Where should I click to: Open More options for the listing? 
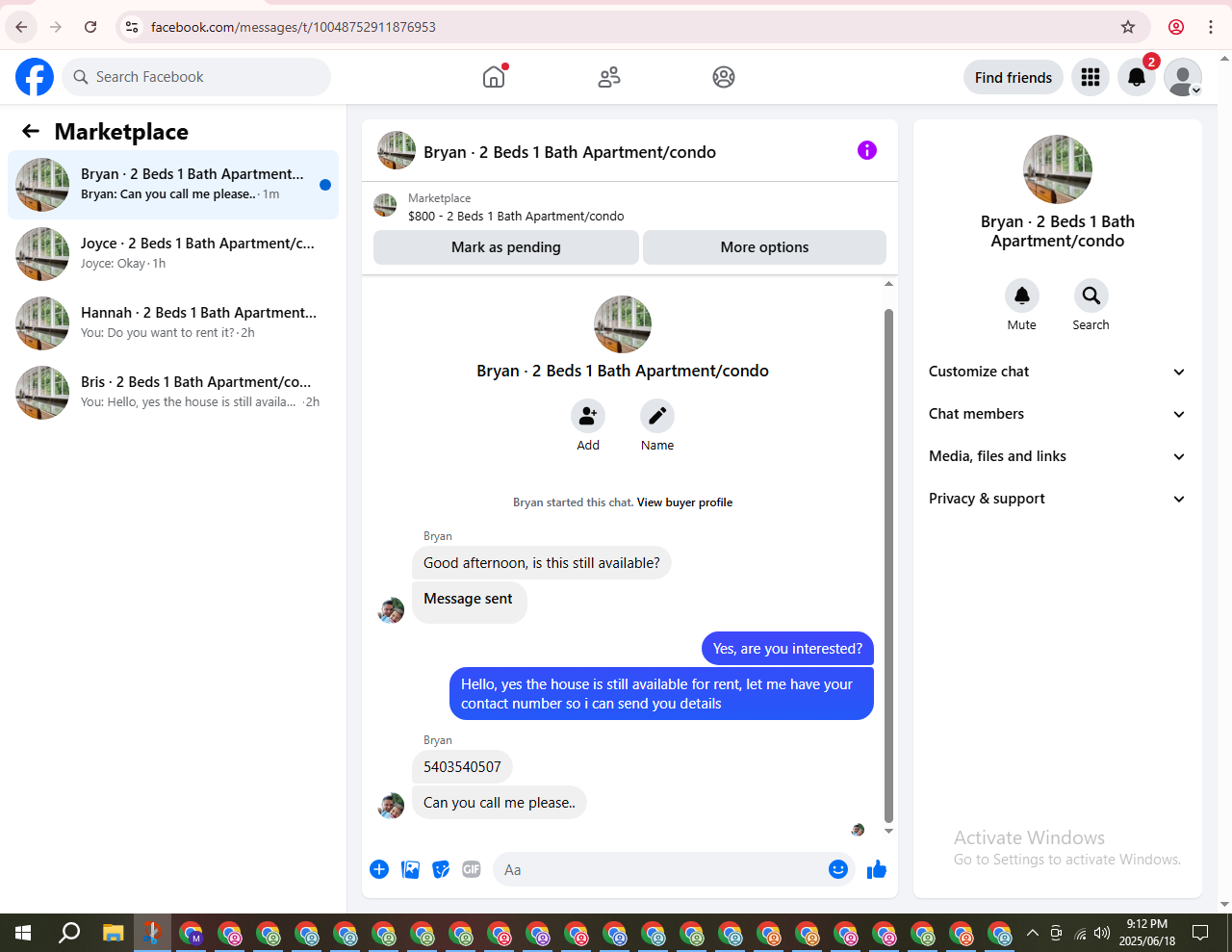[x=764, y=247]
